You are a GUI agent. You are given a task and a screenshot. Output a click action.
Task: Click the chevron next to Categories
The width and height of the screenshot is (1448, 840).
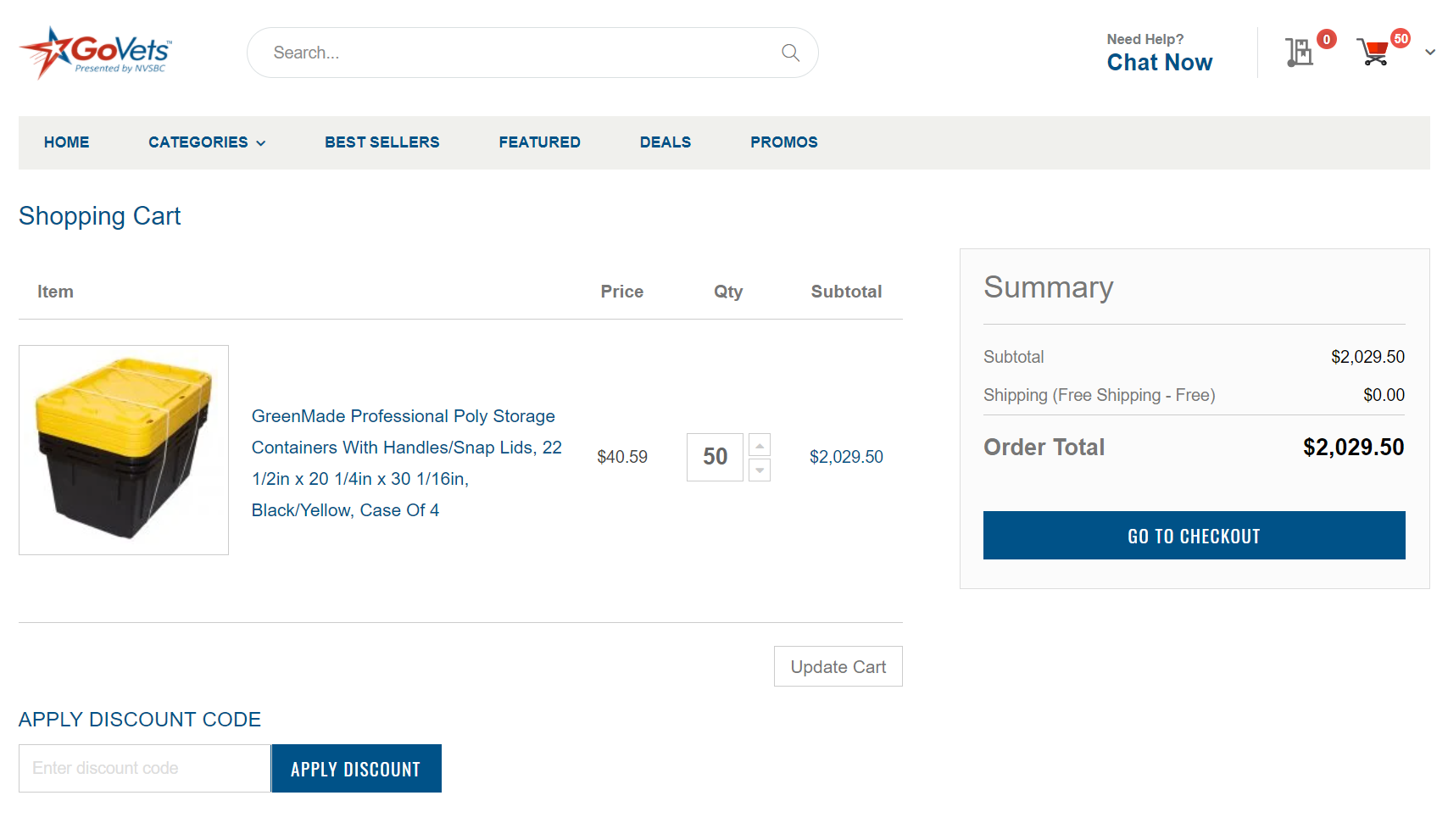point(260,143)
